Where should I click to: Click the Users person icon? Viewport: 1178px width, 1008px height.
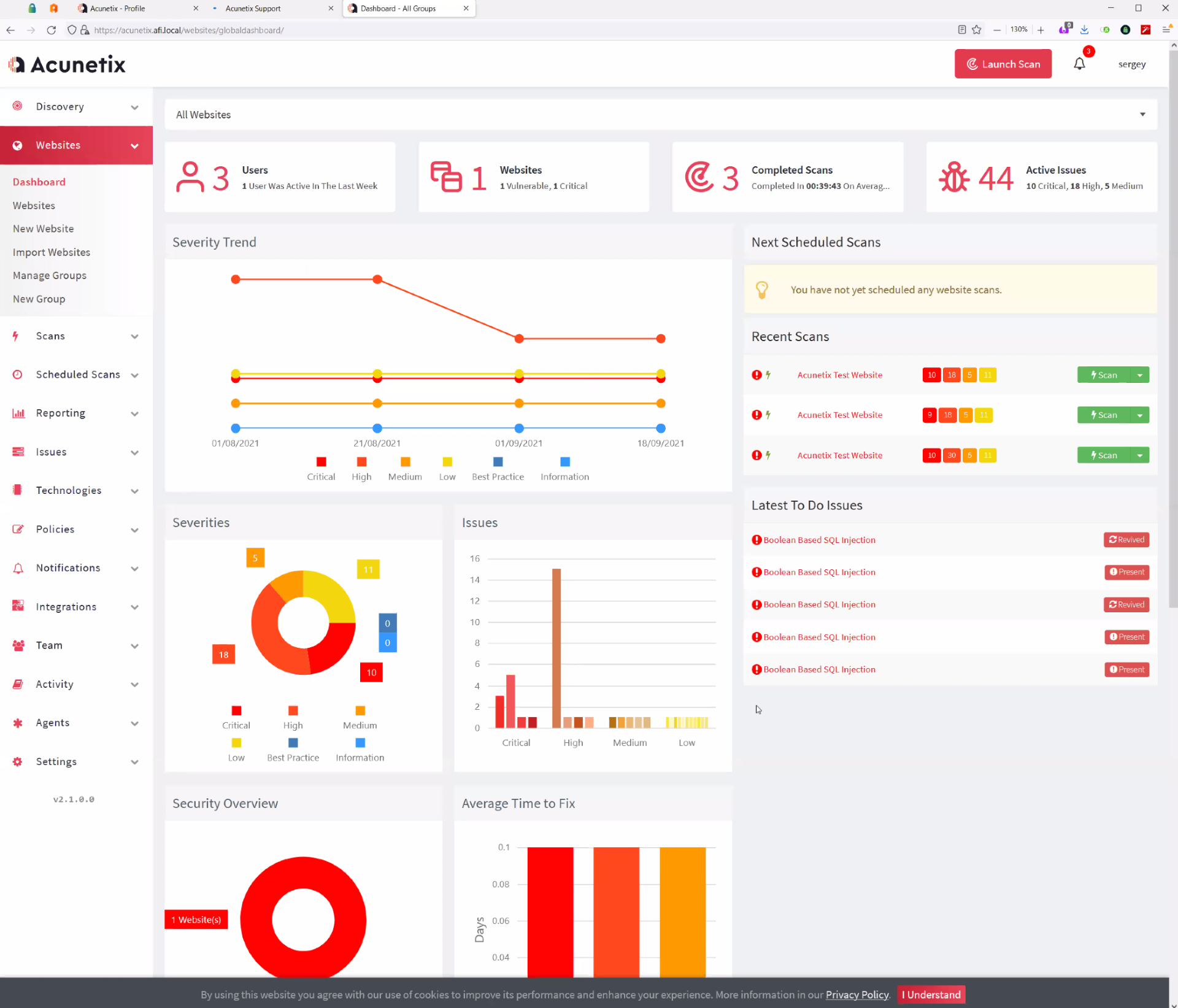pyautogui.click(x=190, y=177)
